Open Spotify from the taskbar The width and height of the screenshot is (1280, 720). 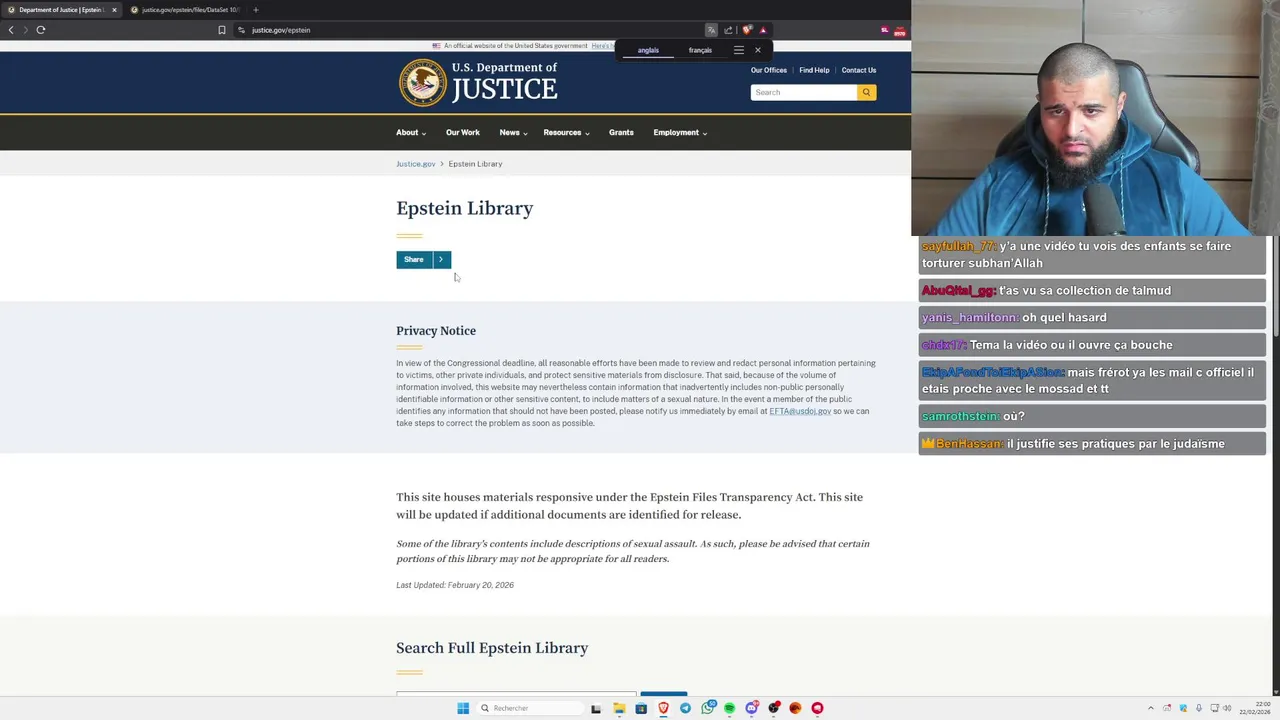click(x=729, y=708)
